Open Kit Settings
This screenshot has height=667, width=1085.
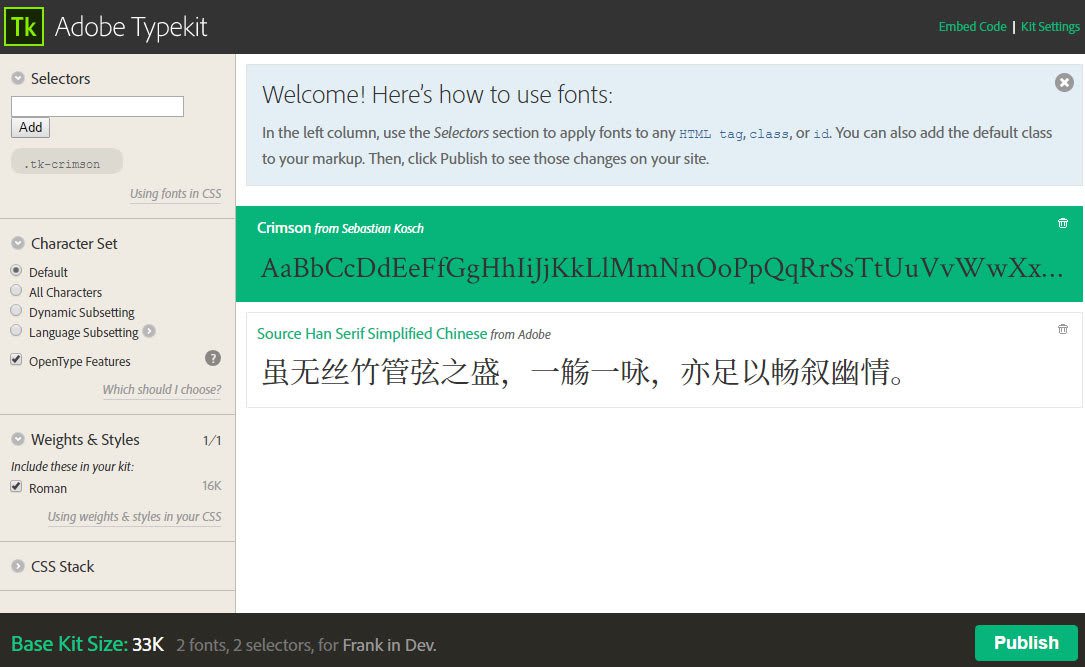pyautogui.click(x=1050, y=26)
